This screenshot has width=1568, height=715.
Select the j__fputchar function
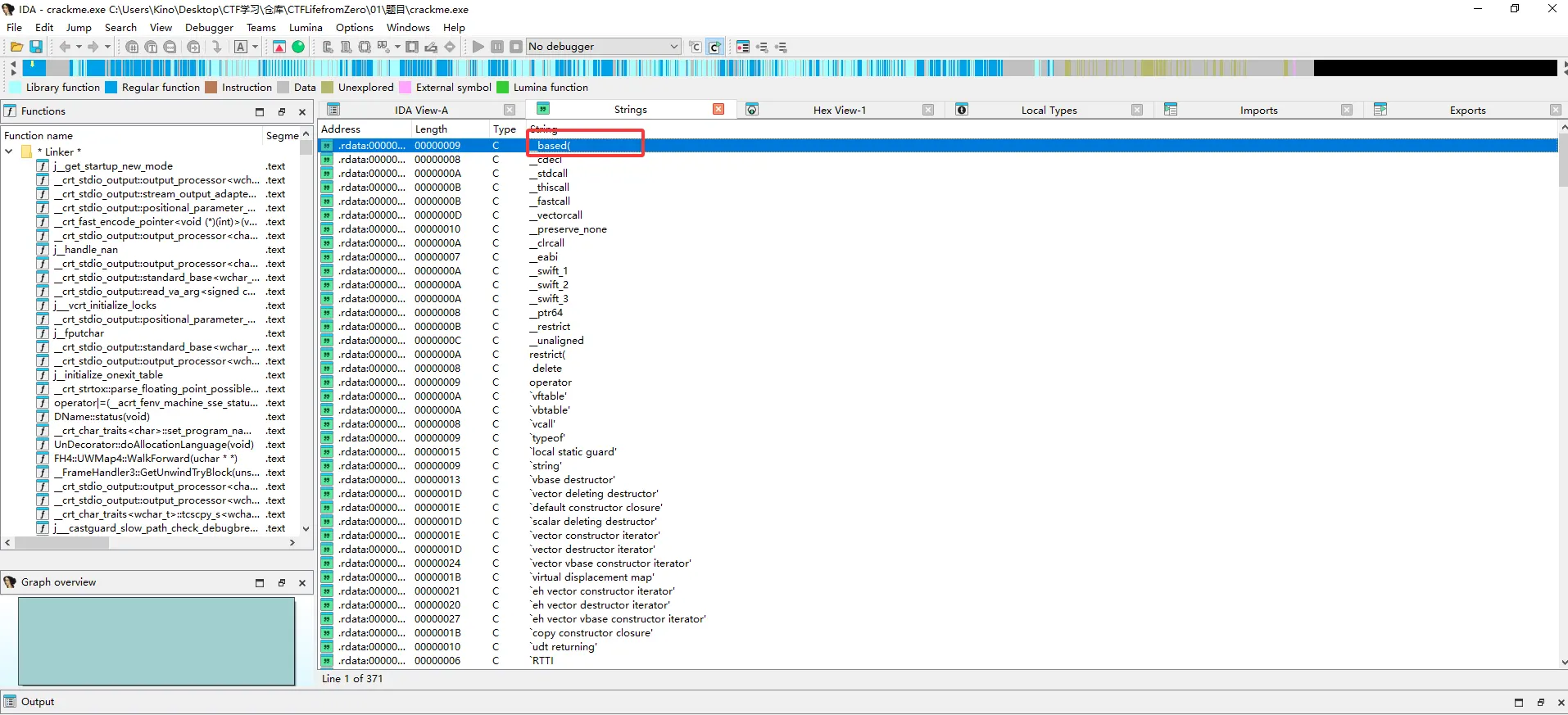click(79, 333)
